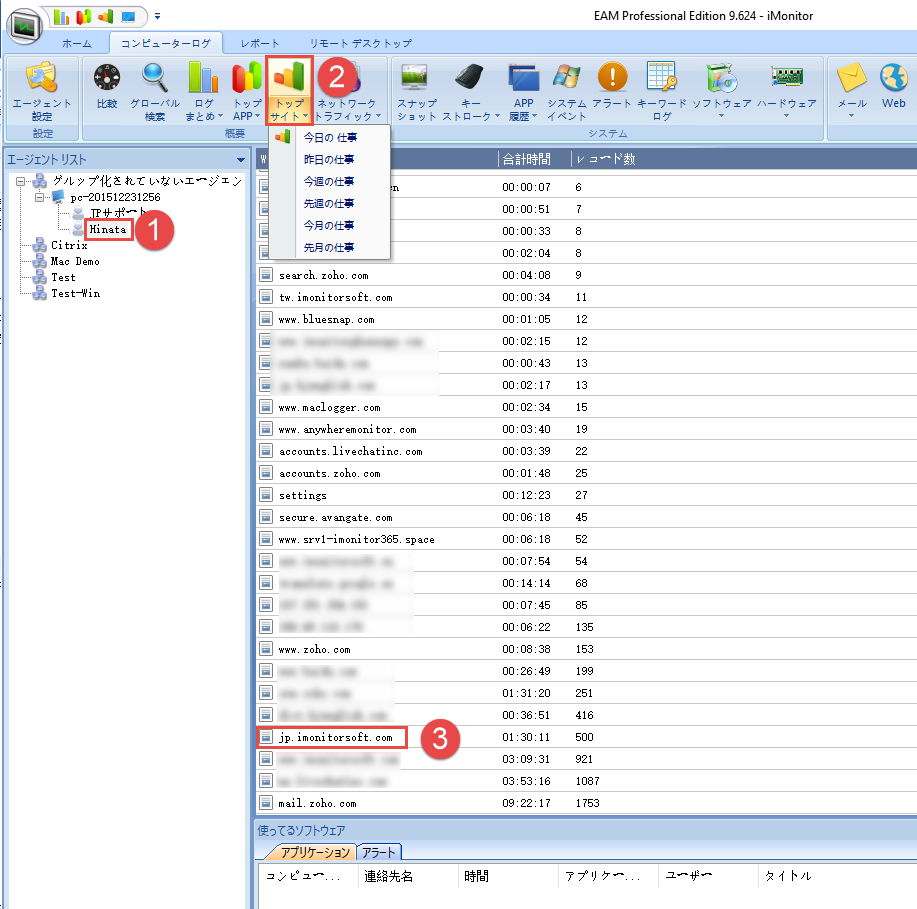Select the Hinata agent in the tree

pos(108,229)
